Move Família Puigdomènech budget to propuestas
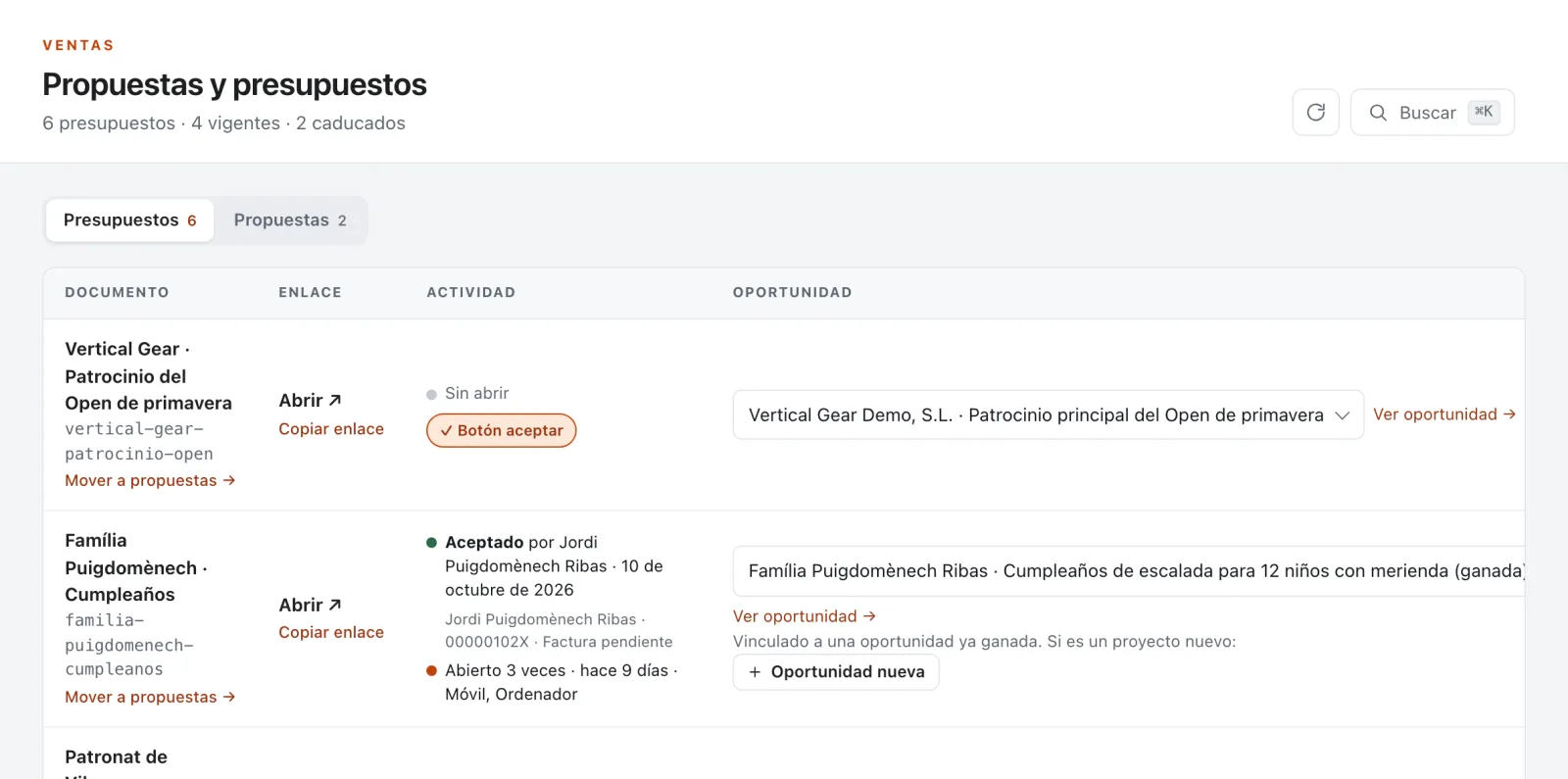Image resolution: width=1568 pixels, height=779 pixels. (x=150, y=697)
